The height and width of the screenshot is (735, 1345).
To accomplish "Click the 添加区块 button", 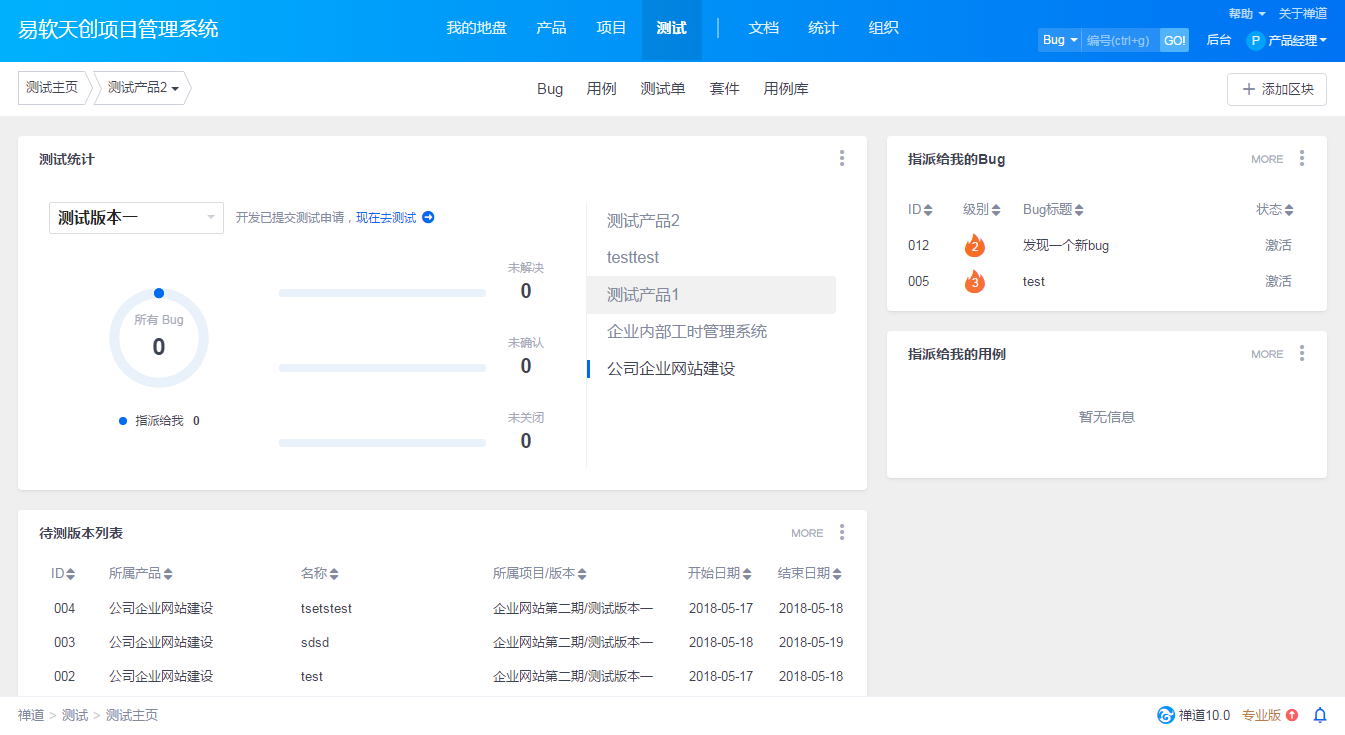I will (x=1277, y=89).
